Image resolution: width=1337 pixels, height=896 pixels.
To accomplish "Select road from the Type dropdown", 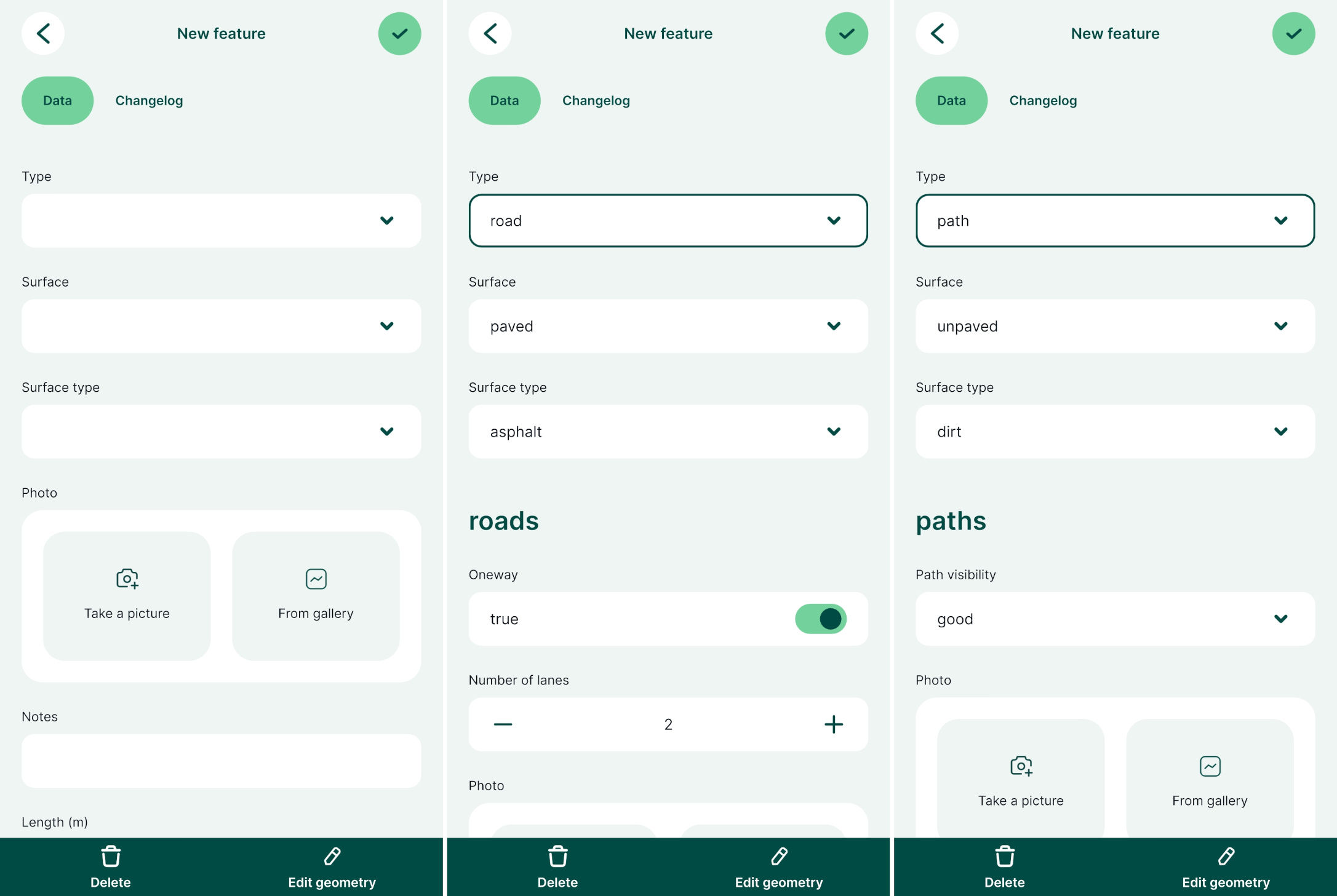I will tap(668, 220).
